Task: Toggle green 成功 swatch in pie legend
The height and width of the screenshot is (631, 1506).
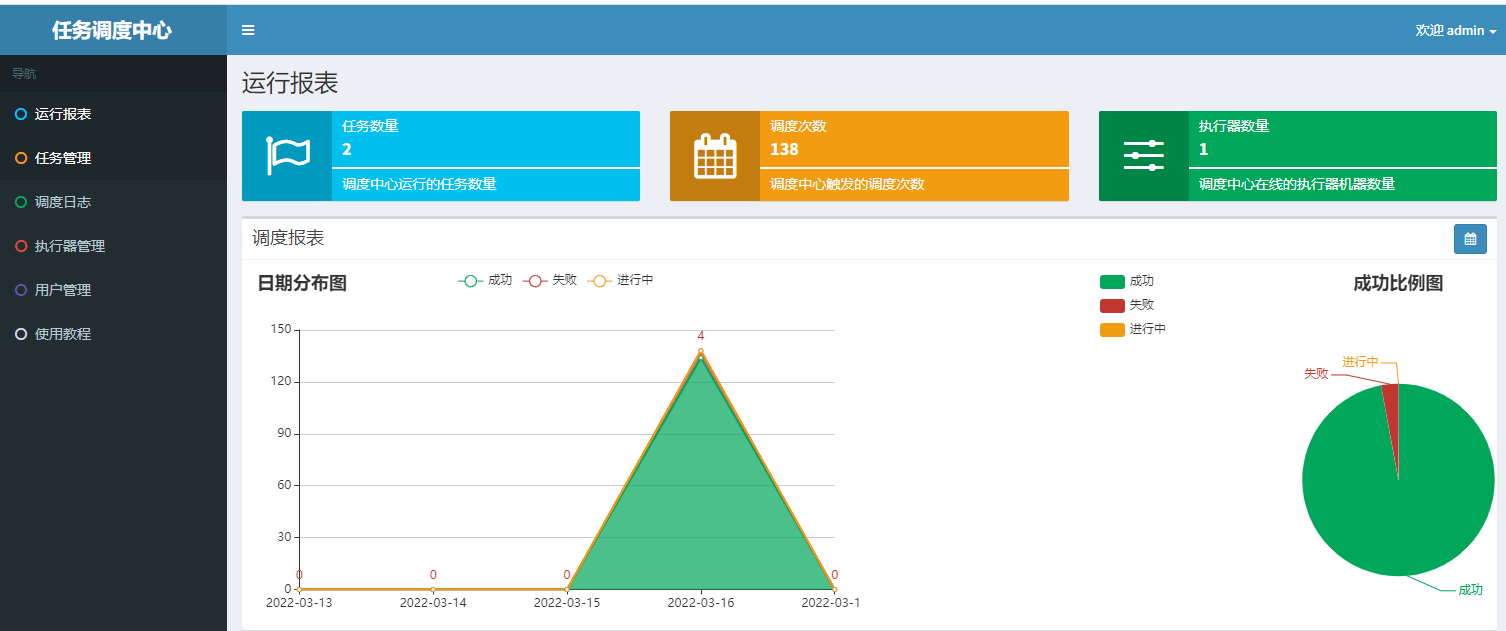Action: coord(1112,282)
